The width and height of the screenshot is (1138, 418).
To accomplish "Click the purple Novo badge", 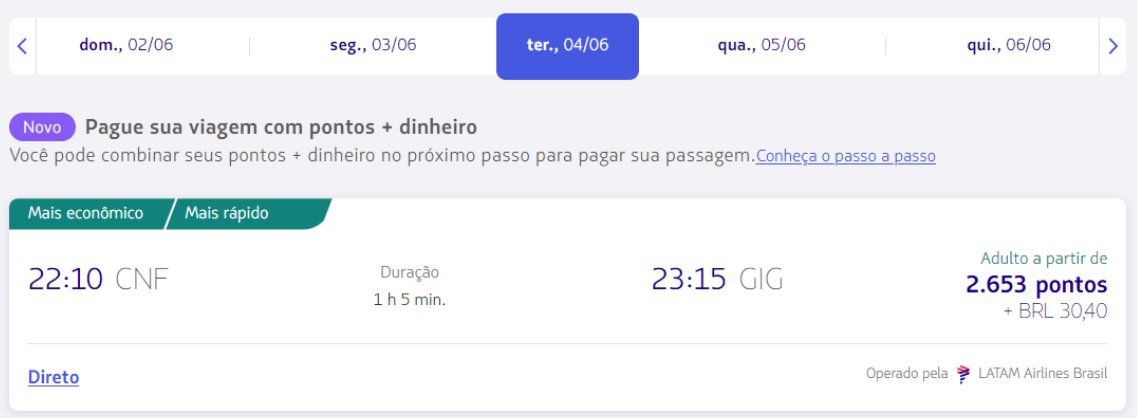I will pyautogui.click(x=42, y=127).
